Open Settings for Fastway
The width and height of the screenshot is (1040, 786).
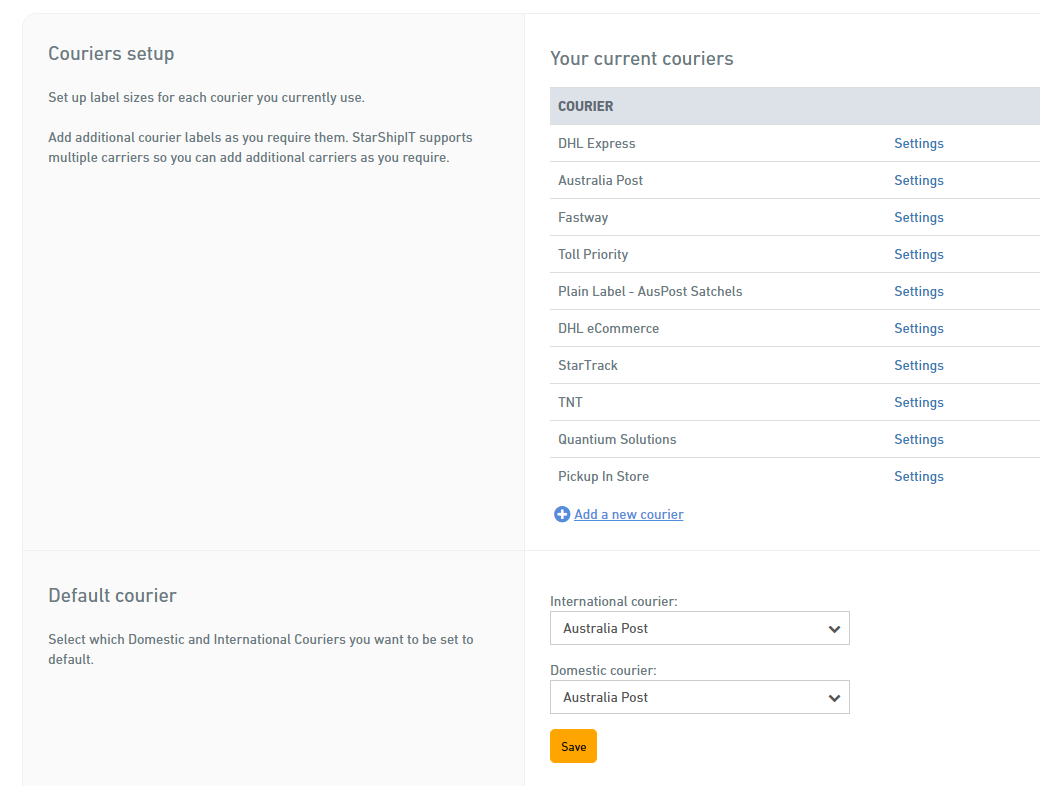pos(918,217)
